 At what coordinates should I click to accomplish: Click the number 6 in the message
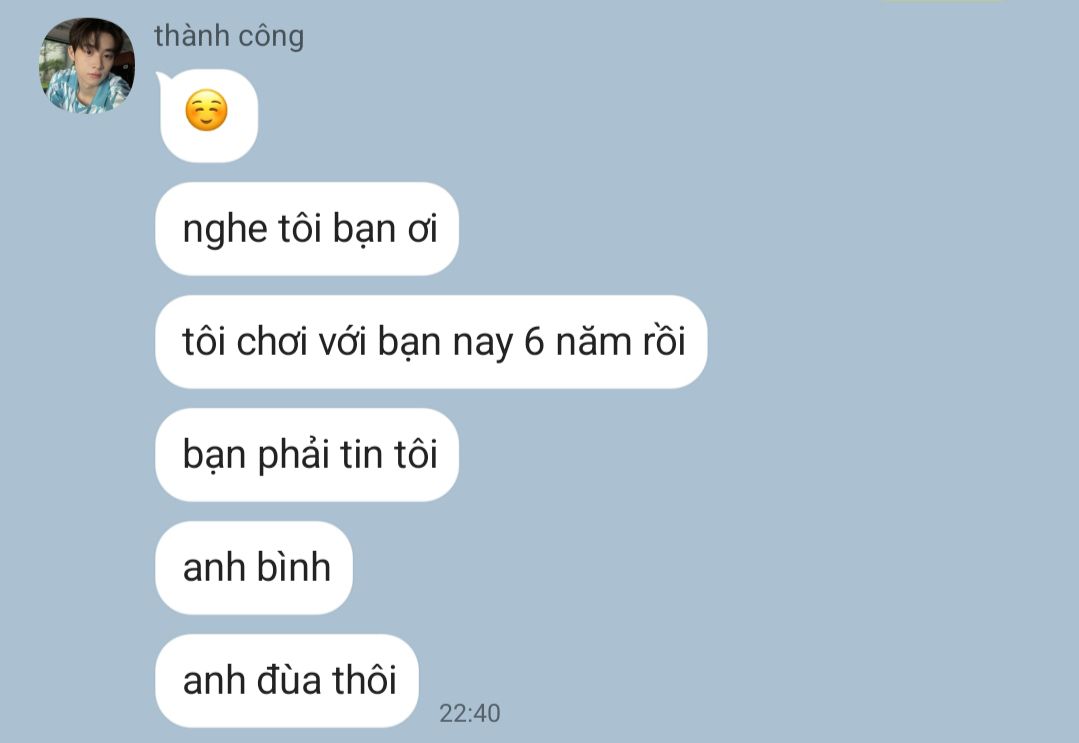[534, 341]
